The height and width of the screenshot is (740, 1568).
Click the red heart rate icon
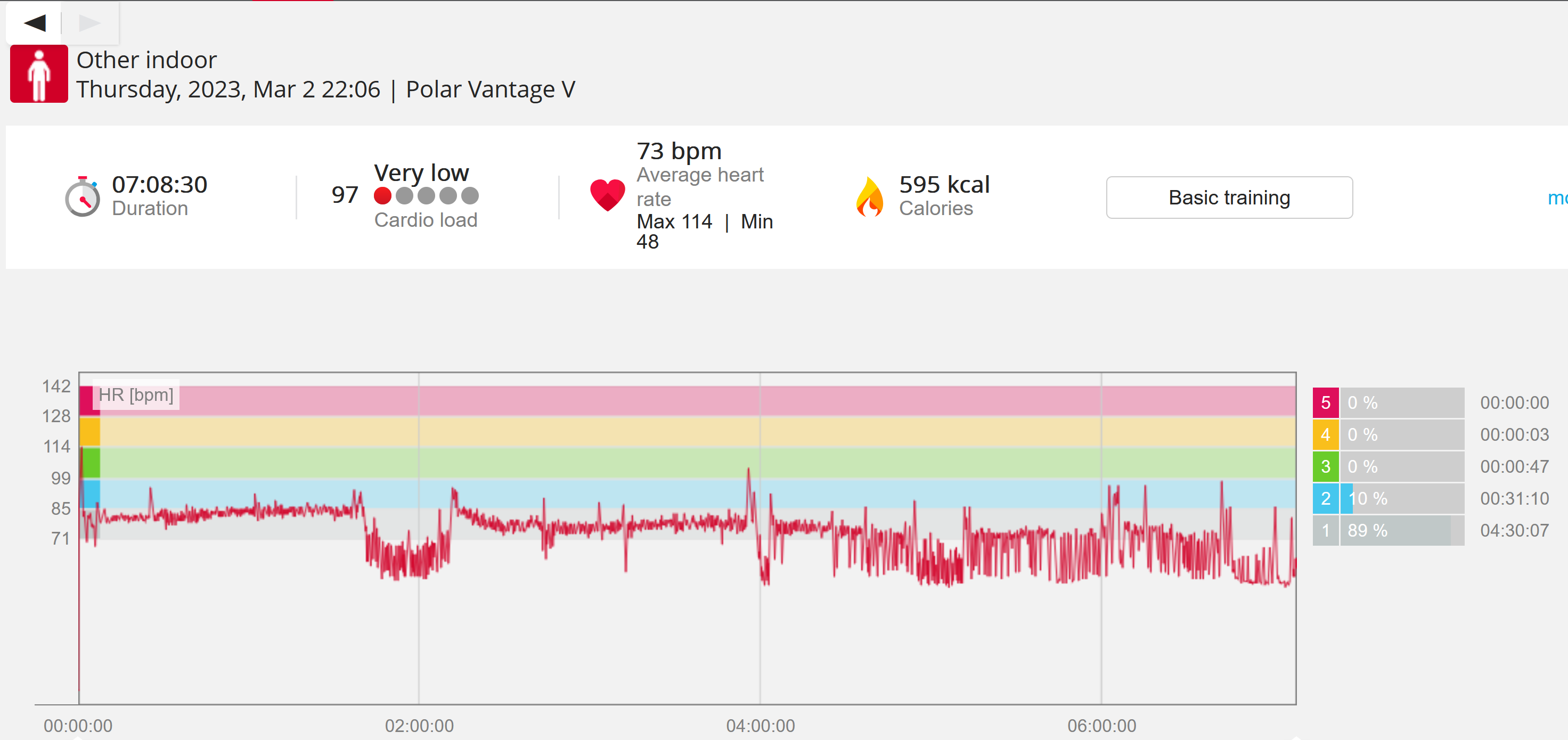608,195
